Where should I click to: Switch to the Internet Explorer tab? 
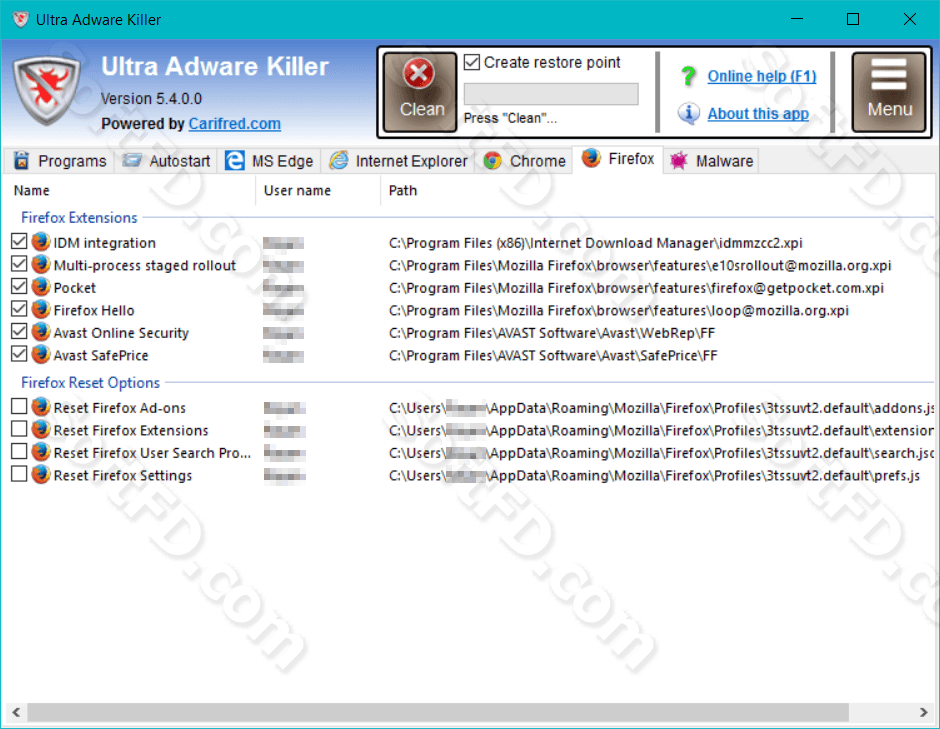pos(397,161)
